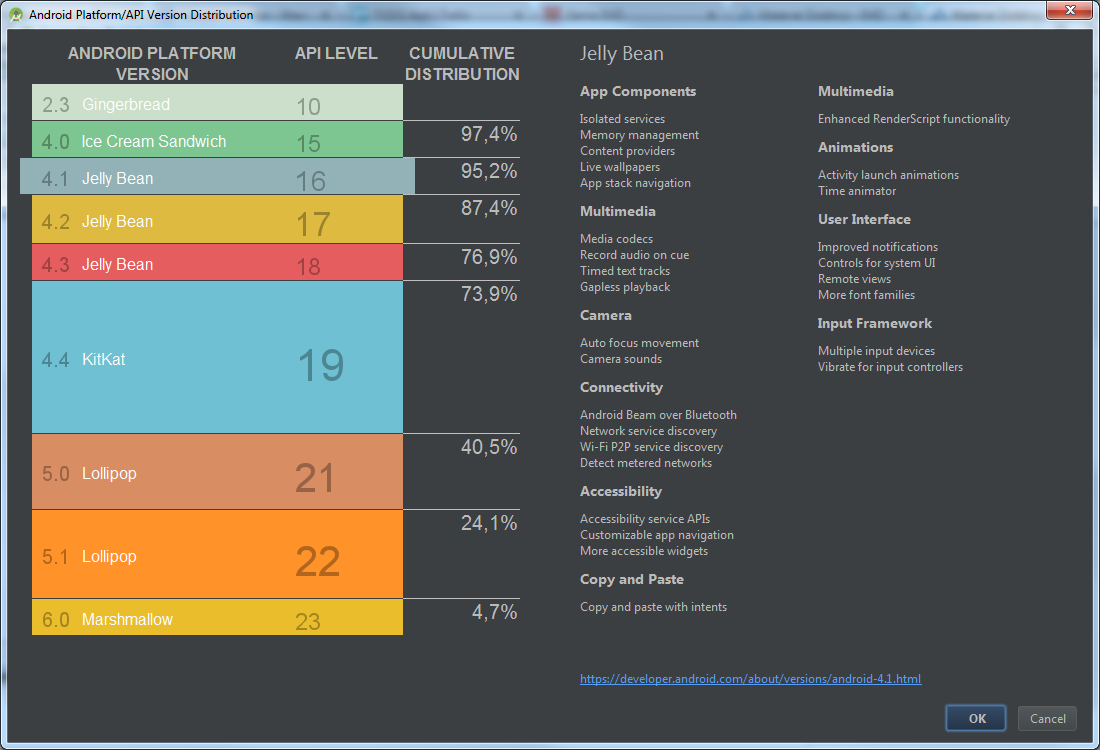Click the Camera sounds entry
The width and height of the screenshot is (1100, 750).
621,359
